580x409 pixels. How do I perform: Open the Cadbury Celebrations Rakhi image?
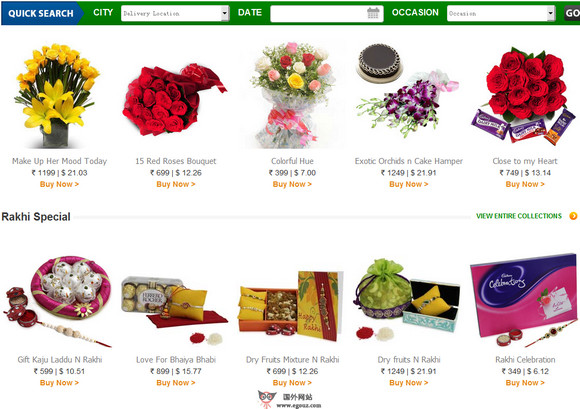[523, 300]
